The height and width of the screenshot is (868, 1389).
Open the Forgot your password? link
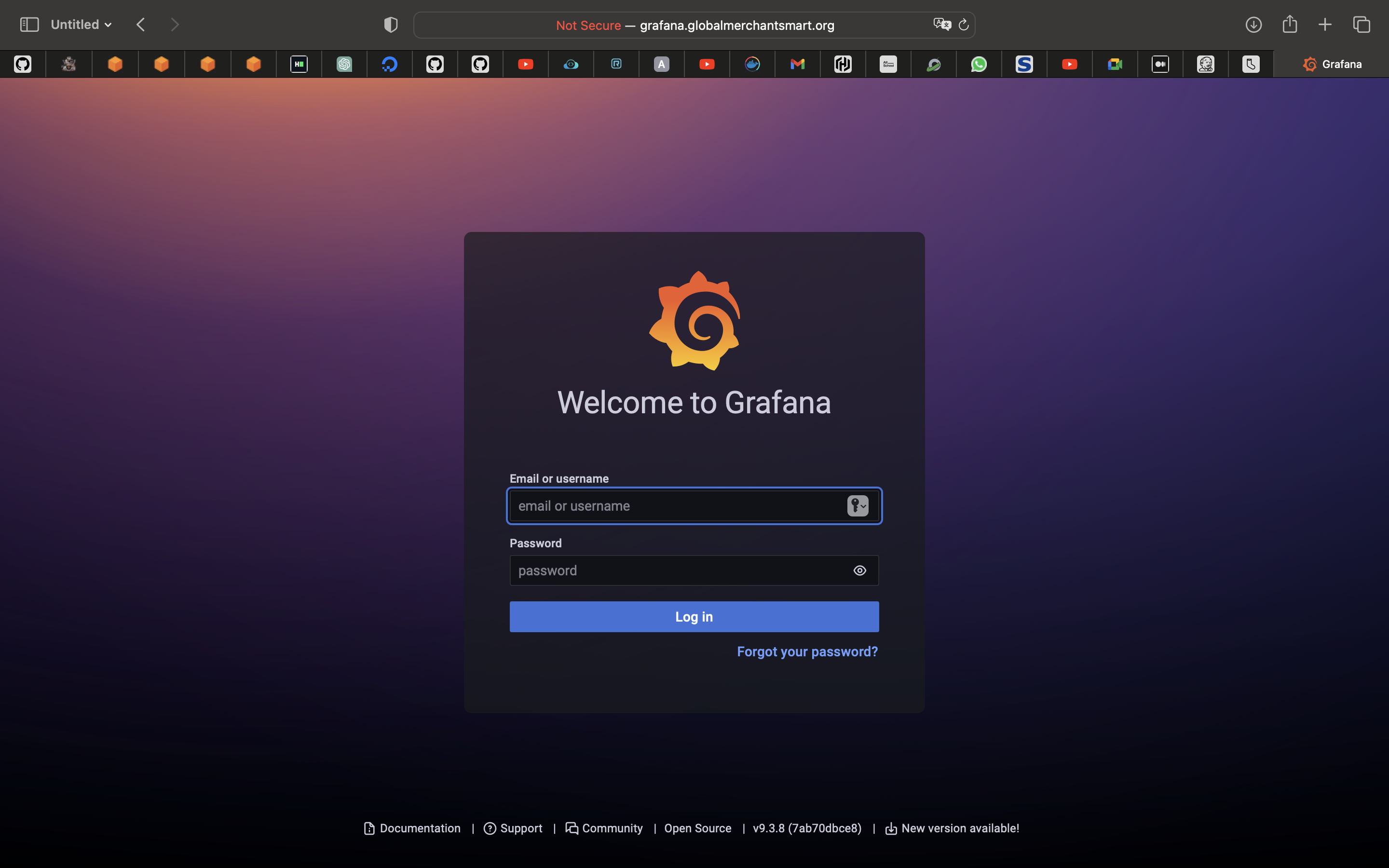tap(807, 651)
